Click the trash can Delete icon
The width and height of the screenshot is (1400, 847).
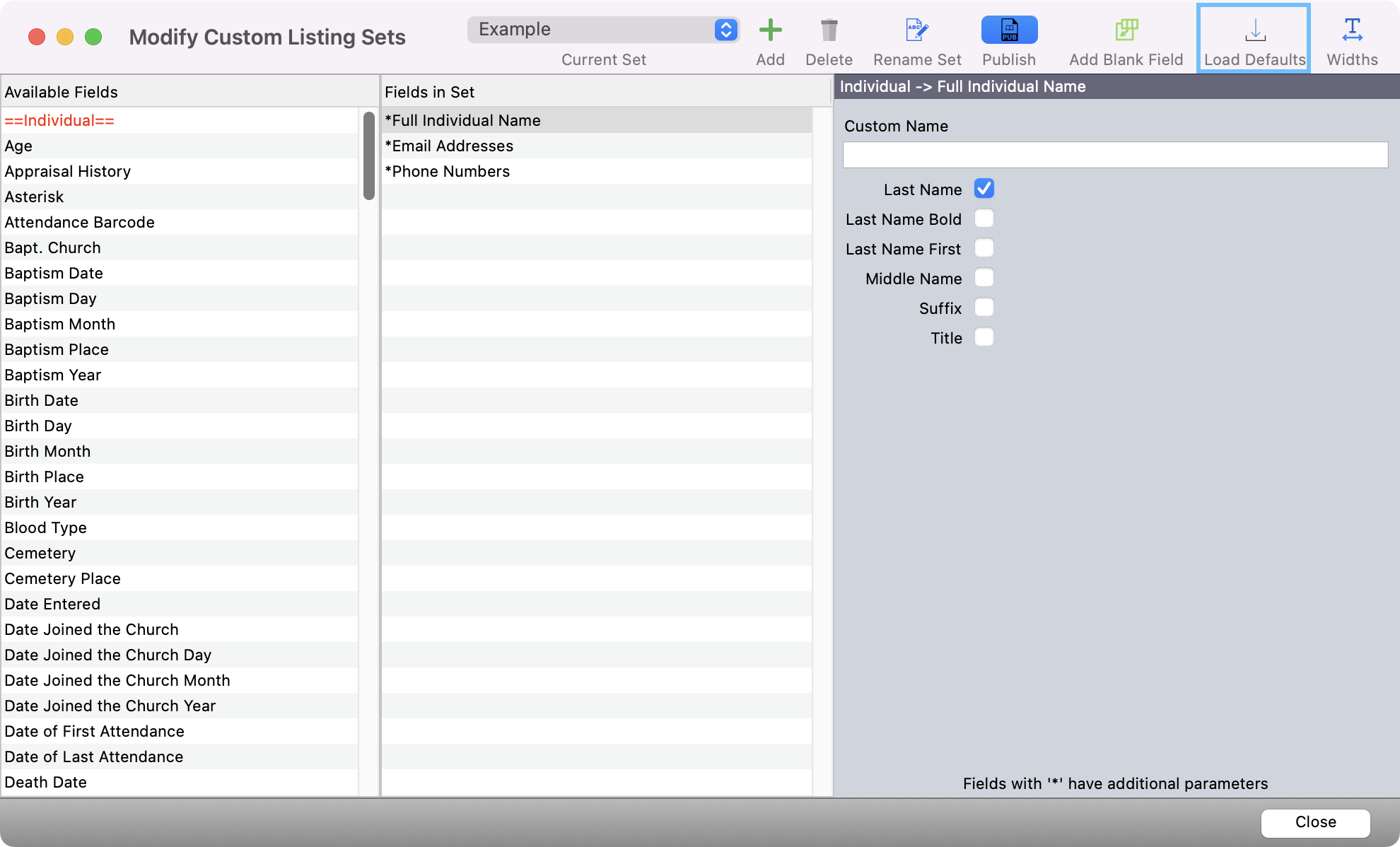click(829, 30)
